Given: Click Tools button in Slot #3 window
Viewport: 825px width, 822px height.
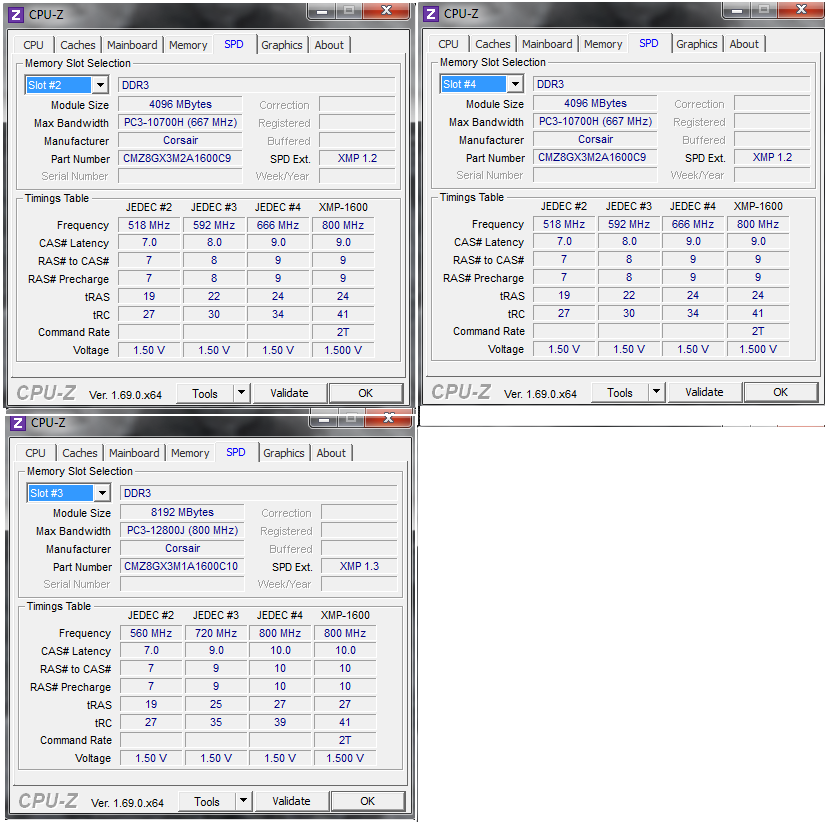Looking at the screenshot, I should (x=207, y=801).
